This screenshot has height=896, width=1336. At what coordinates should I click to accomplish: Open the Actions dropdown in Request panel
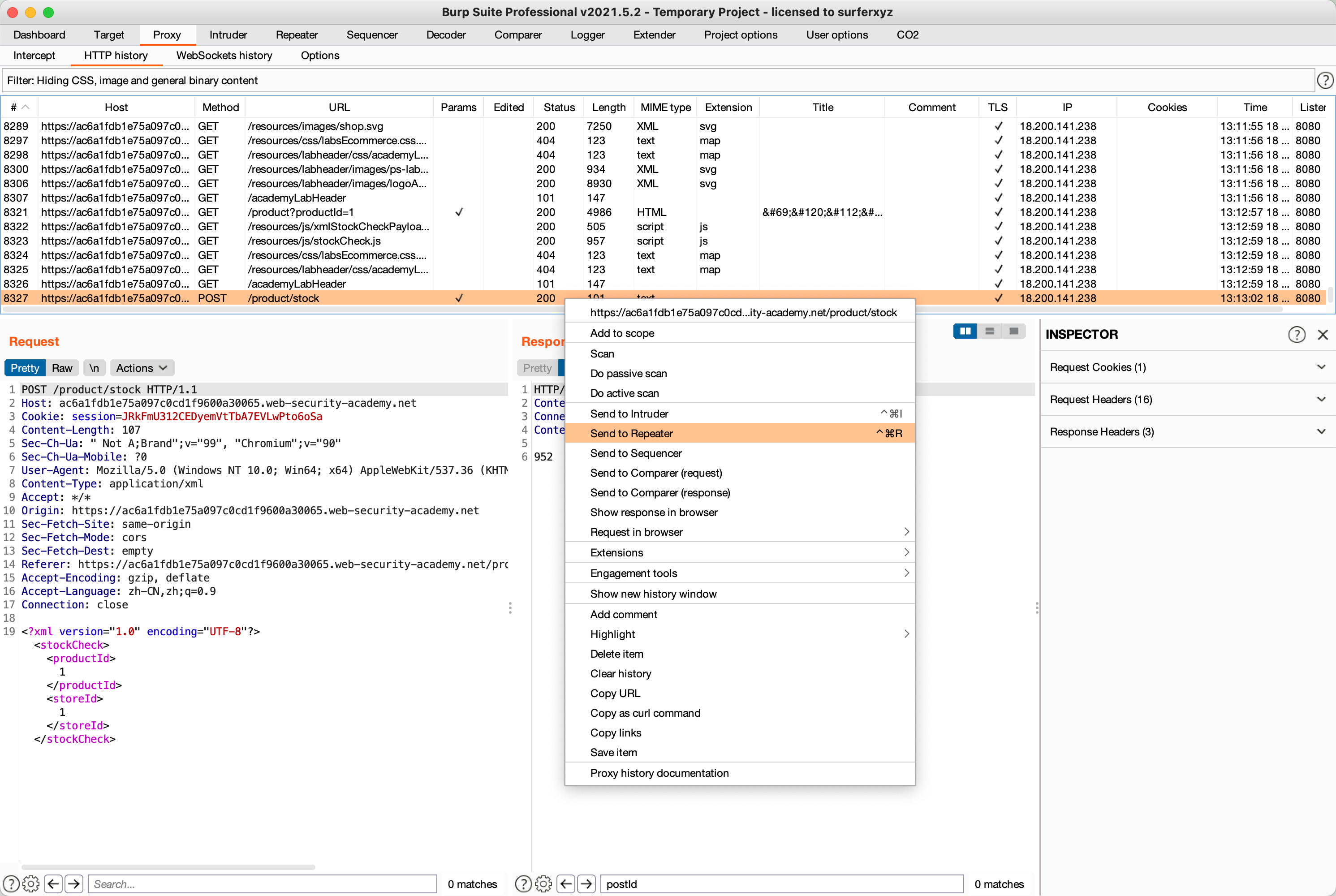[142, 368]
